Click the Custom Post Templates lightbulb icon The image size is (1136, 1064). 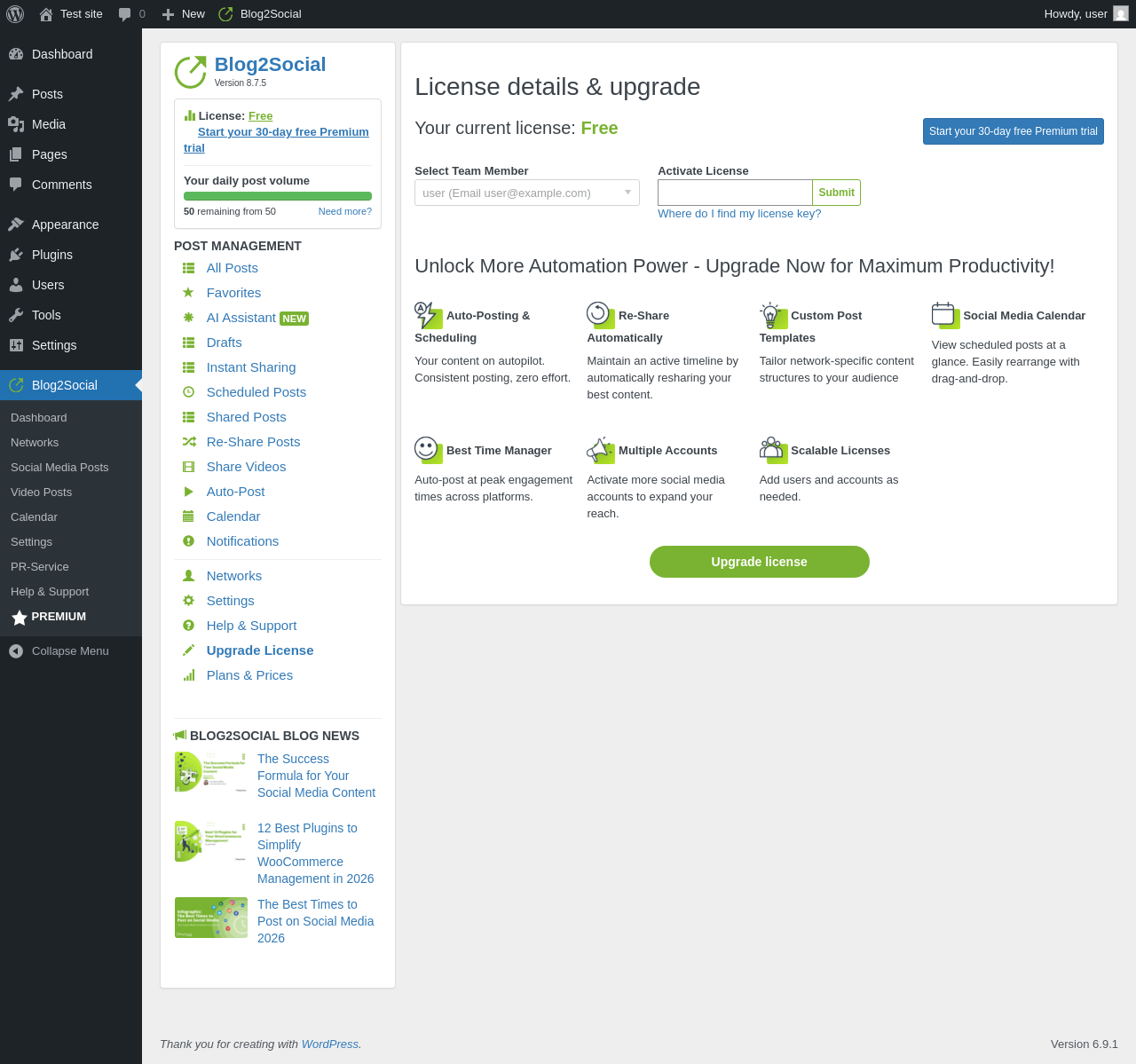click(x=773, y=315)
